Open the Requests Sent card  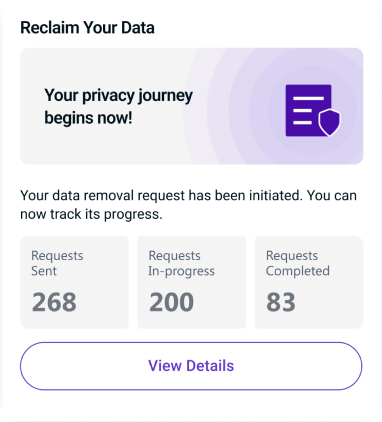click(x=74, y=282)
